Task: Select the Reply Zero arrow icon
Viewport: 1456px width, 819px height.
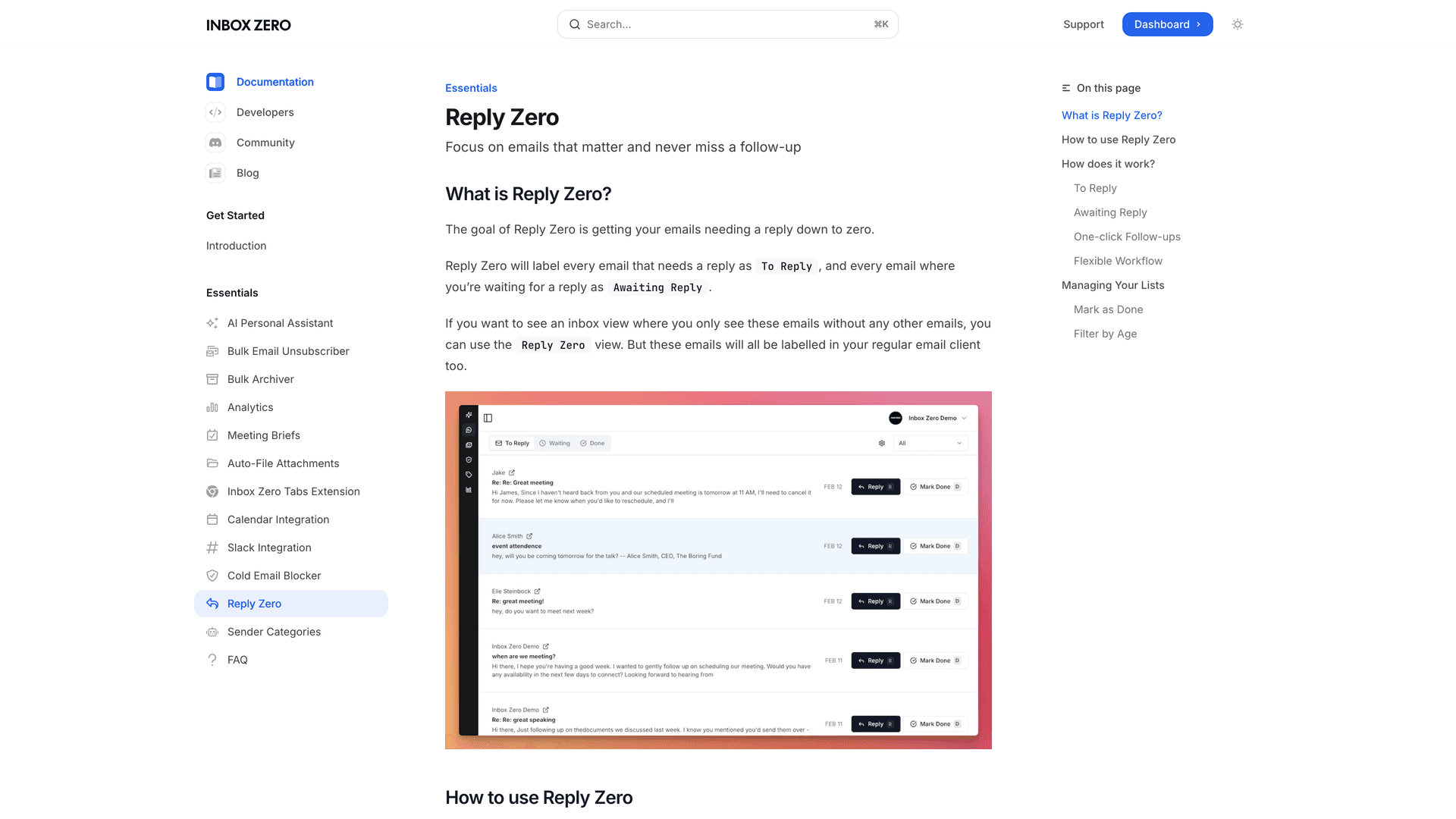Action: coord(212,603)
